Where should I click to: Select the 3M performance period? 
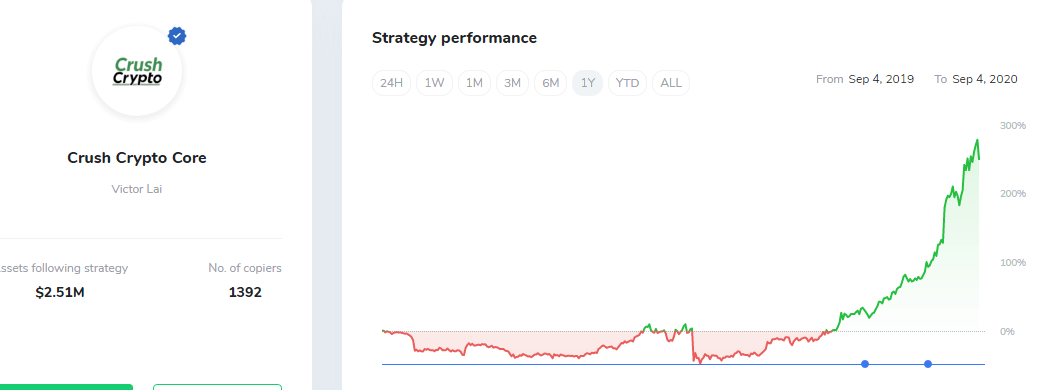click(x=512, y=83)
